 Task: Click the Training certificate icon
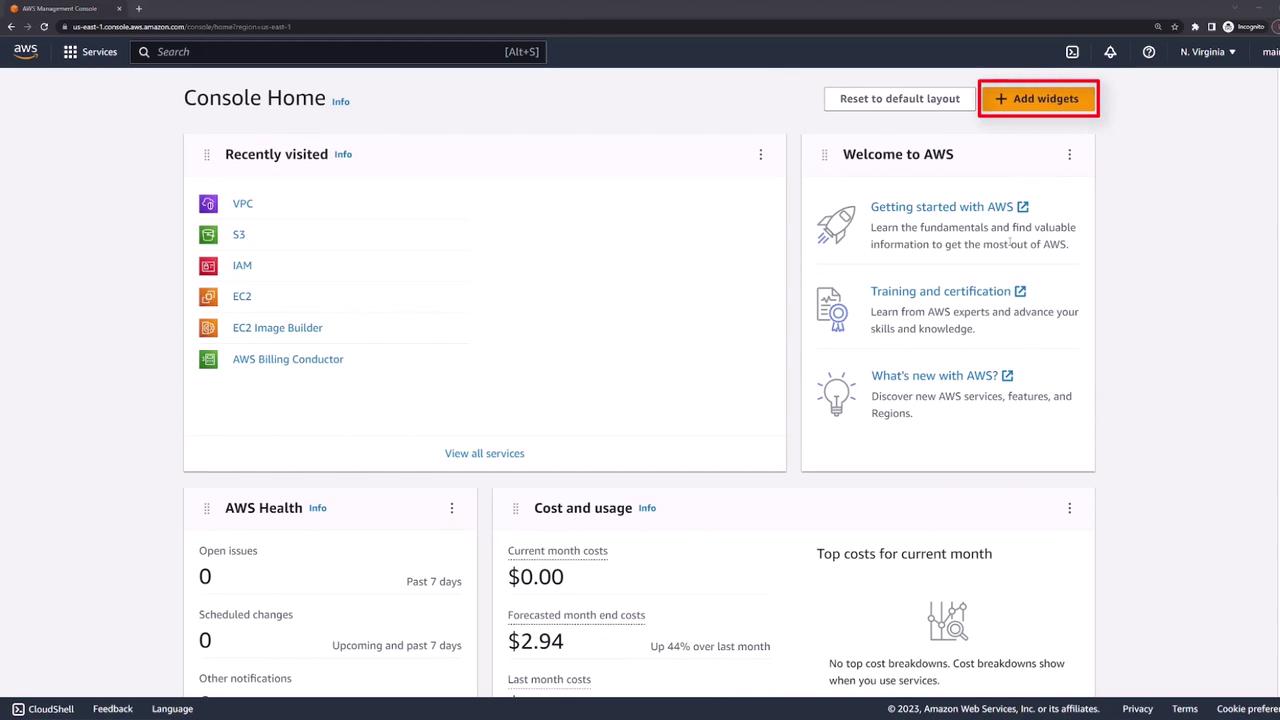pos(832,309)
